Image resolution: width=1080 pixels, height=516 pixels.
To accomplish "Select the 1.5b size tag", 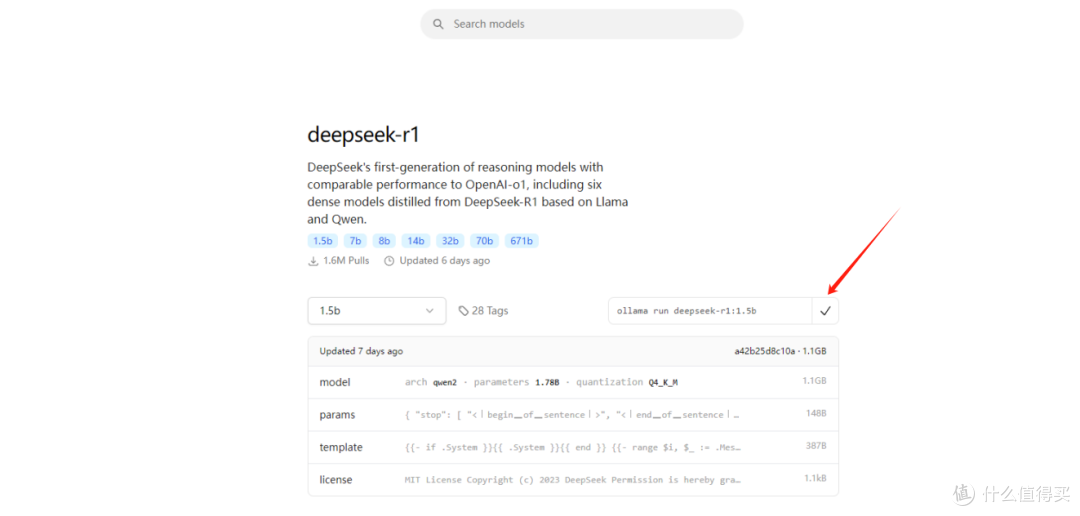I will click(x=323, y=241).
